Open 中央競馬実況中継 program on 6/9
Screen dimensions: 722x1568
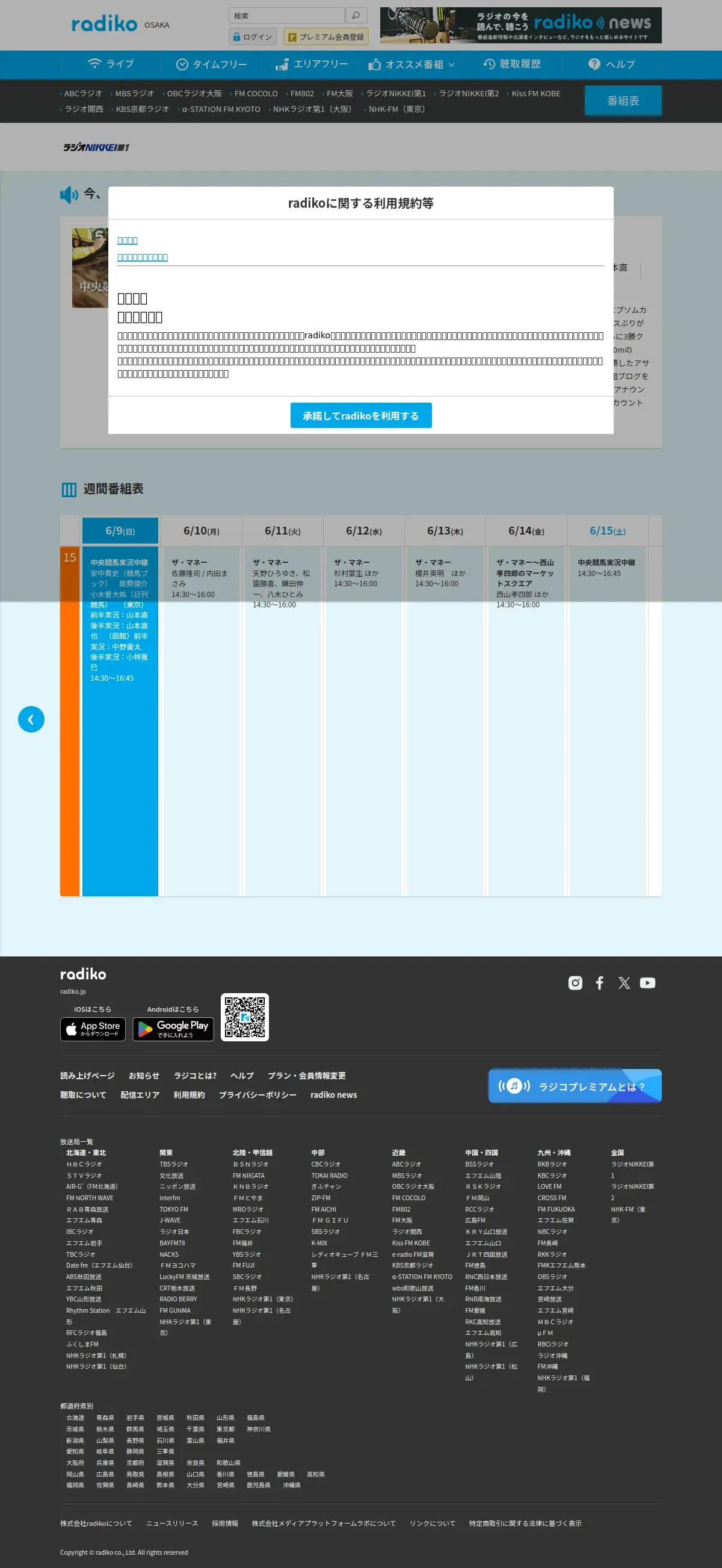coord(120,721)
